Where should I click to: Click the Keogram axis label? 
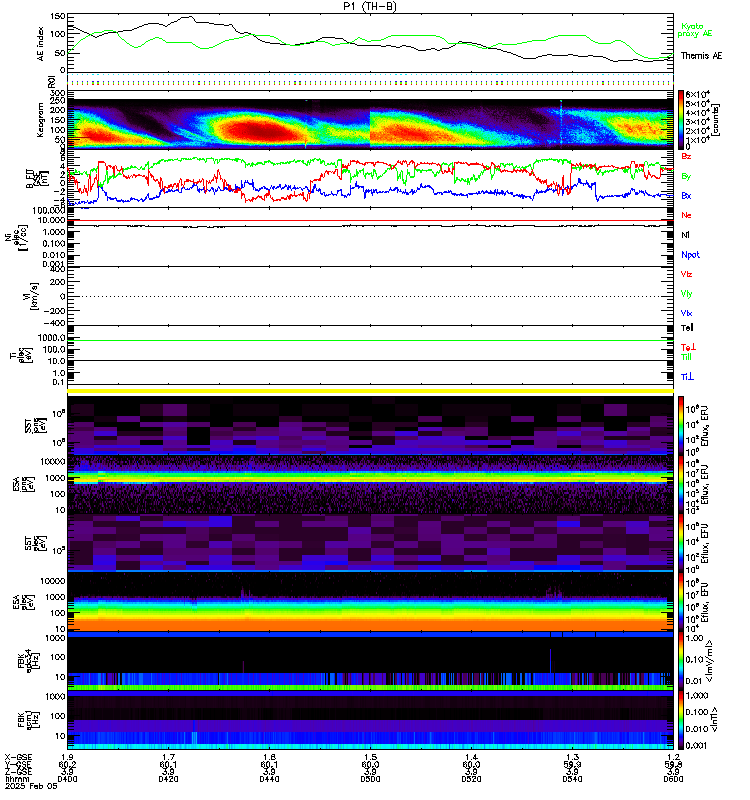(40, 120)
